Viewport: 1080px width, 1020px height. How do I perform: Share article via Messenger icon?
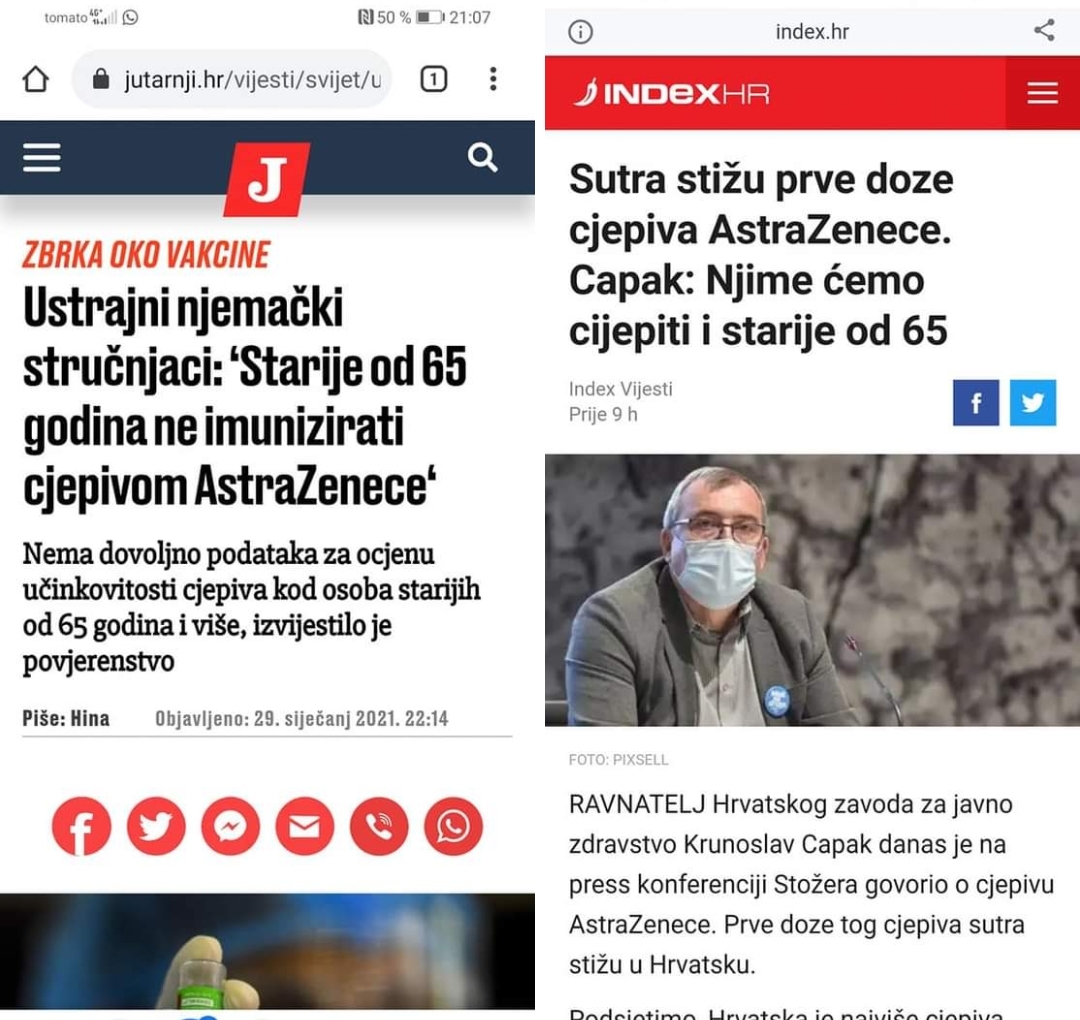coord(231,826)
